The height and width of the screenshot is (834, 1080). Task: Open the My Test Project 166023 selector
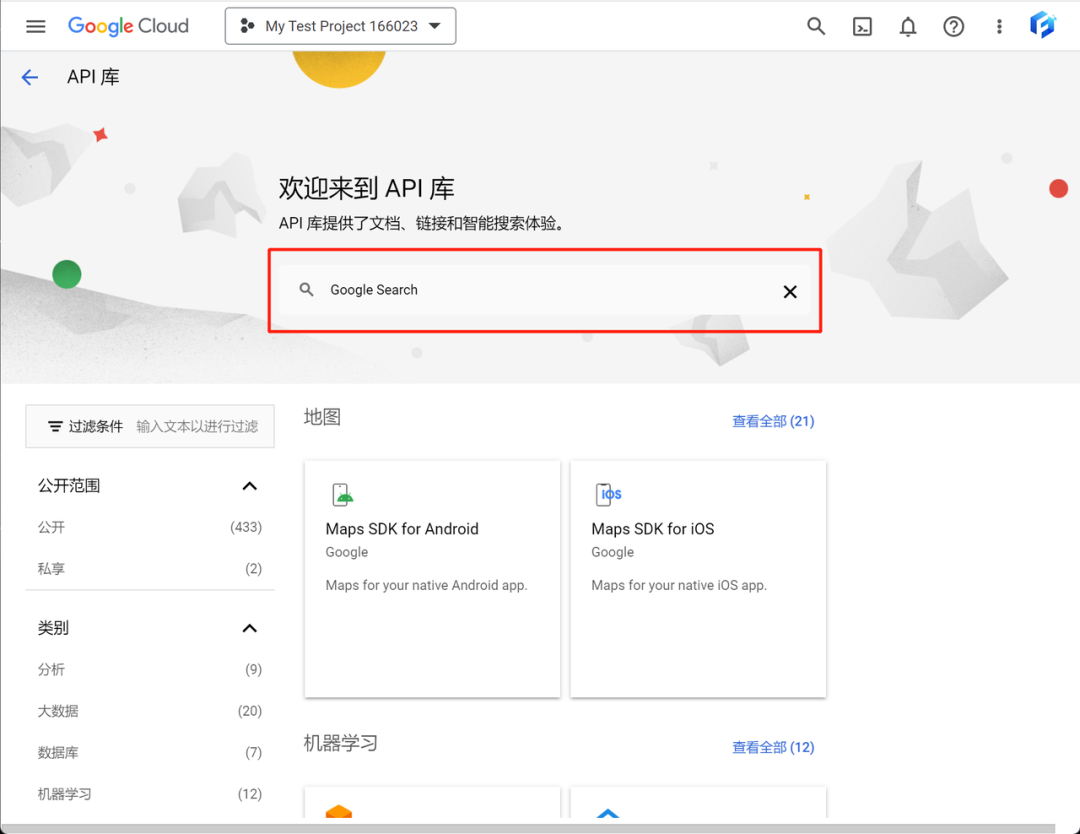340,26
